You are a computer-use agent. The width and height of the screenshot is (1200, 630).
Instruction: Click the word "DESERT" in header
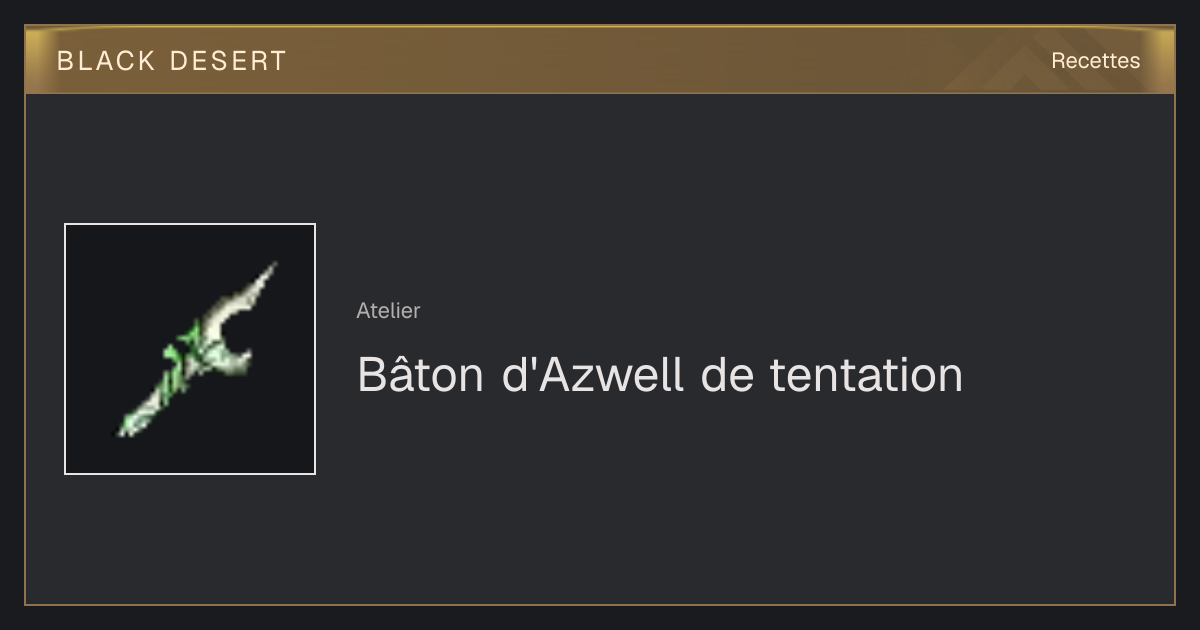pos(228,61)
